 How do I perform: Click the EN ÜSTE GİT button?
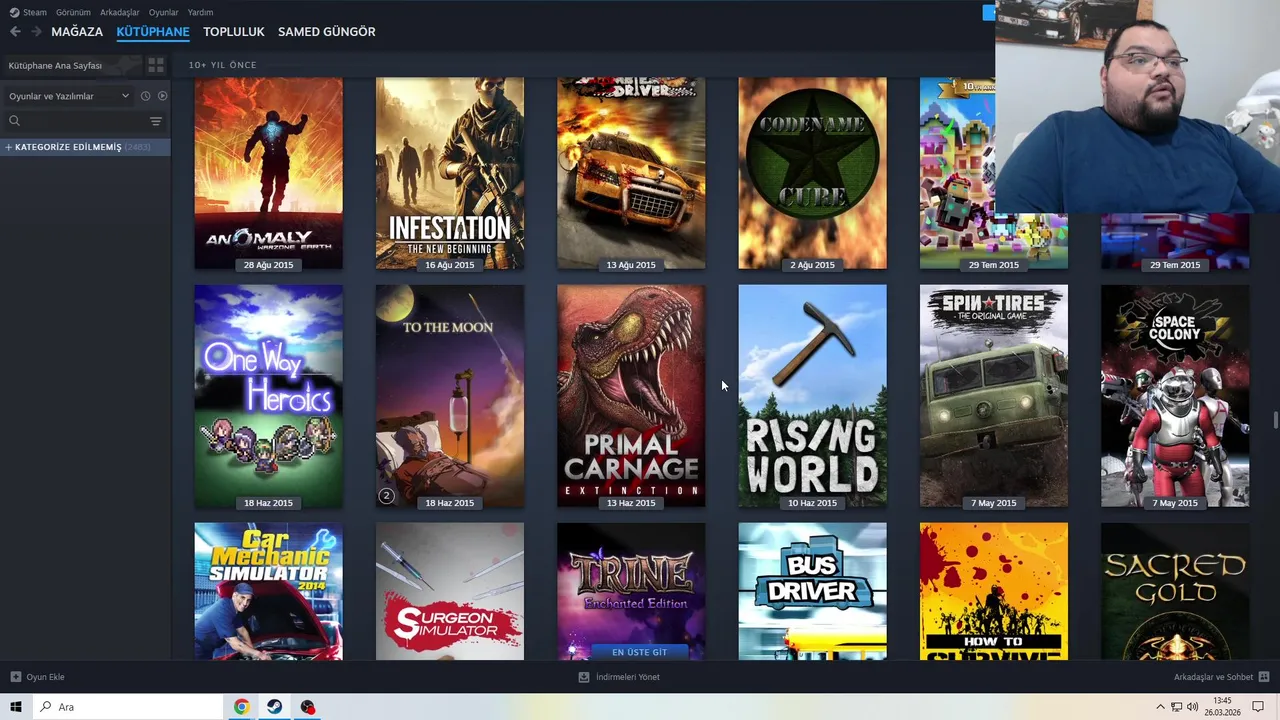pos(639,652)
